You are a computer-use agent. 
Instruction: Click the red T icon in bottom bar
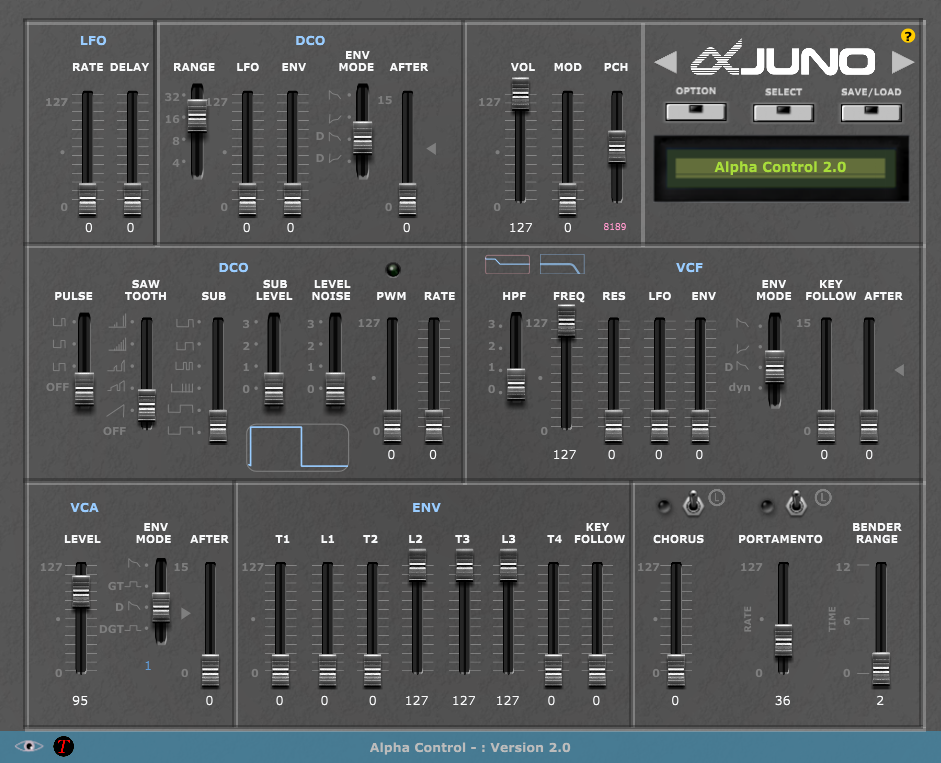(x=64, y=746)
